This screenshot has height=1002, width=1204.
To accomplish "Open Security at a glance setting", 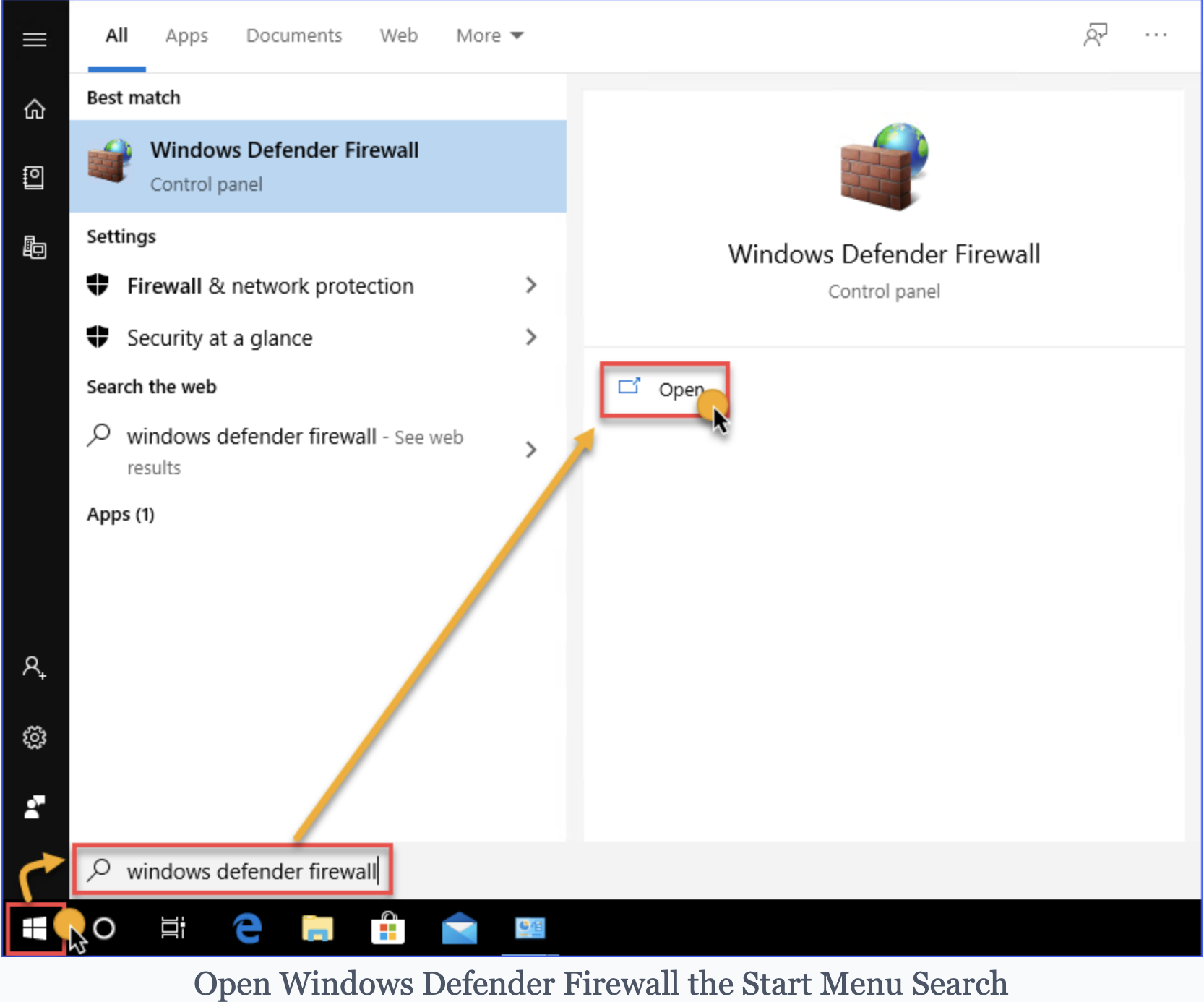I will click(x=318, y=338).
